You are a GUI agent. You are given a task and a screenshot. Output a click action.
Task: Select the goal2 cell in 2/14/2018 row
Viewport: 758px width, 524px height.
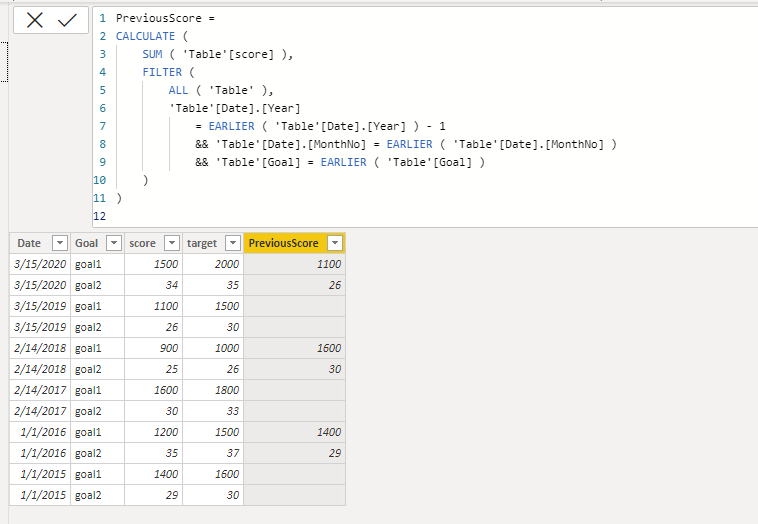97,369
